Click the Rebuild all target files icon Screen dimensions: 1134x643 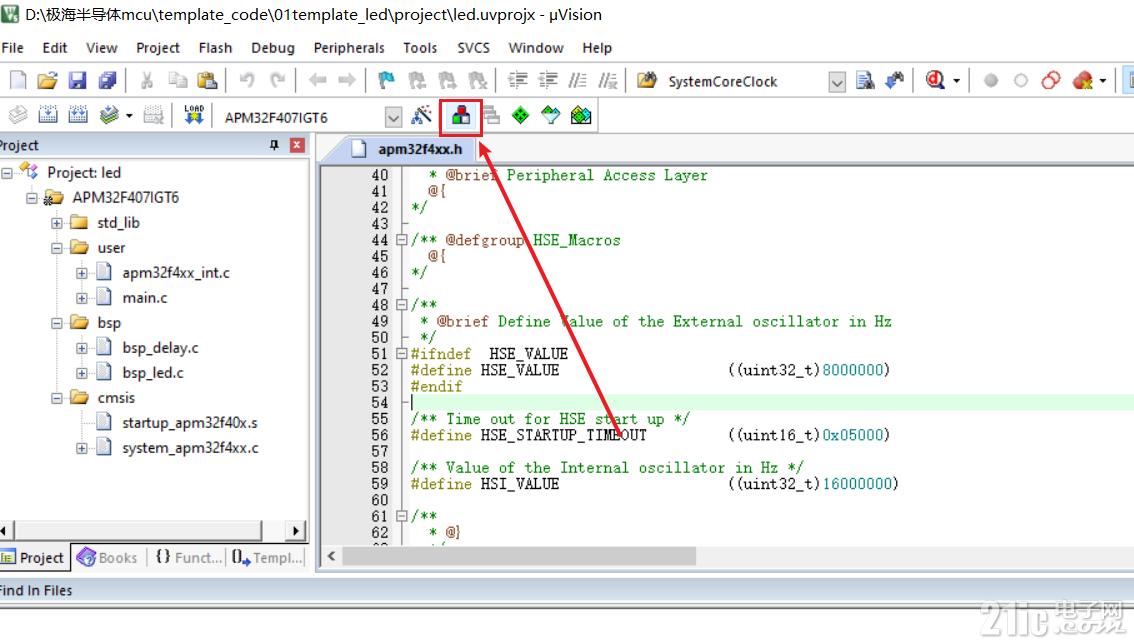pos(78,115)
